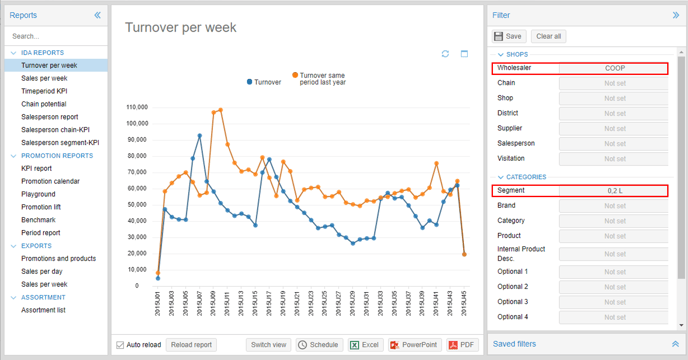Collapse the Reports panel with the double chevron

[x=97, y=15]
